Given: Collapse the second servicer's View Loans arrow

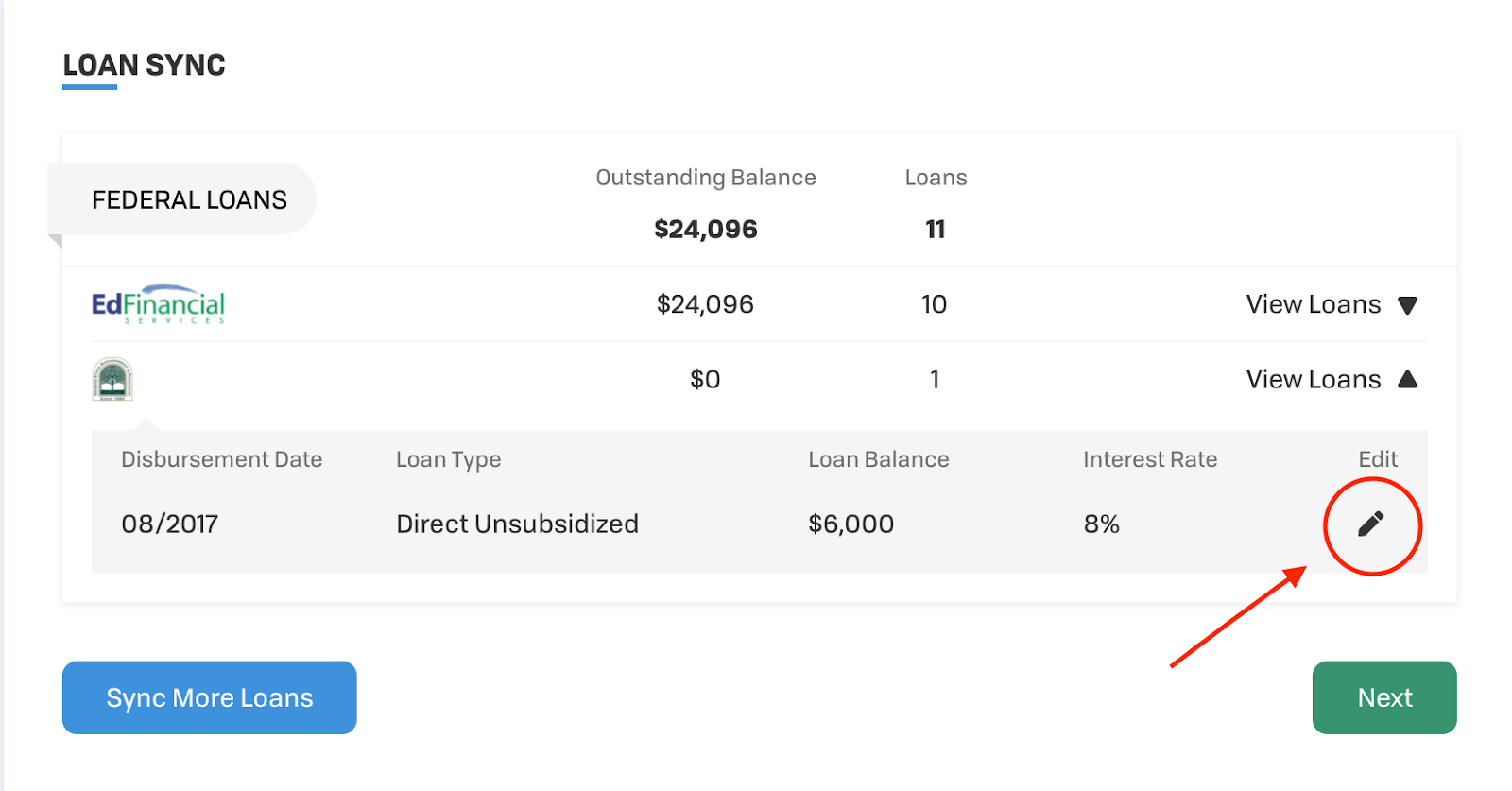Looking at the screenshot, I should coord(1407,379).
